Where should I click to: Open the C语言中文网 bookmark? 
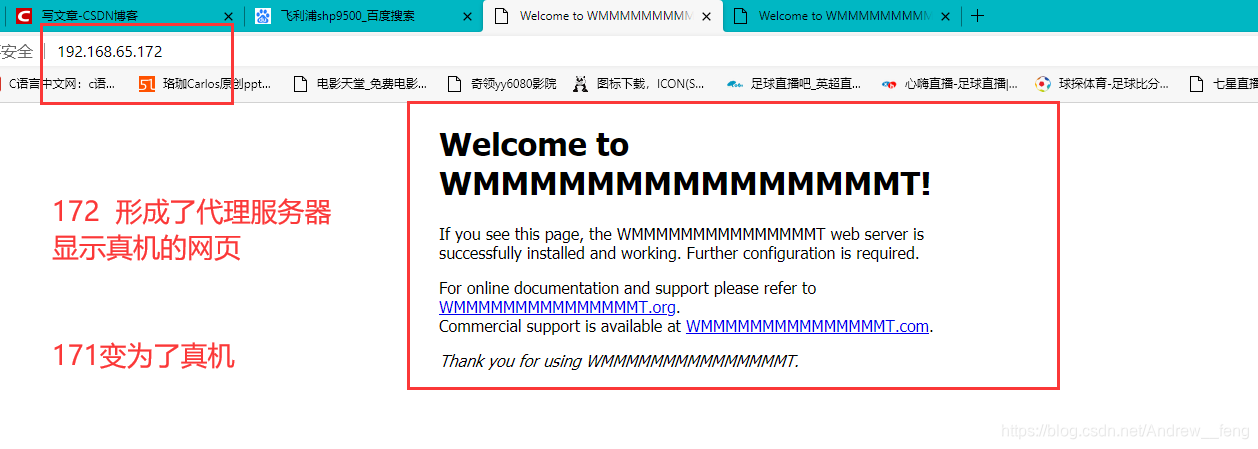point(58,84)
